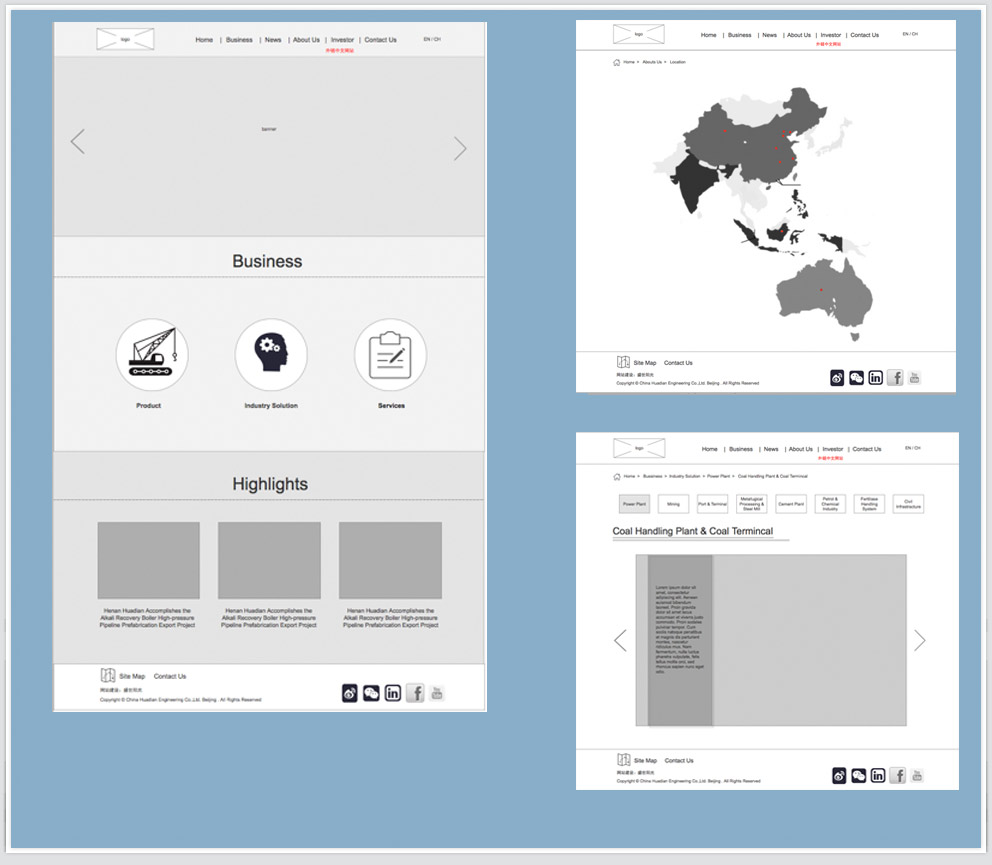Image resolution: width=992 pixels, height=865 pixels.
Task: Open WeChat icon in Location page footer
Action: pyautogui.click(x=857, y=378)
